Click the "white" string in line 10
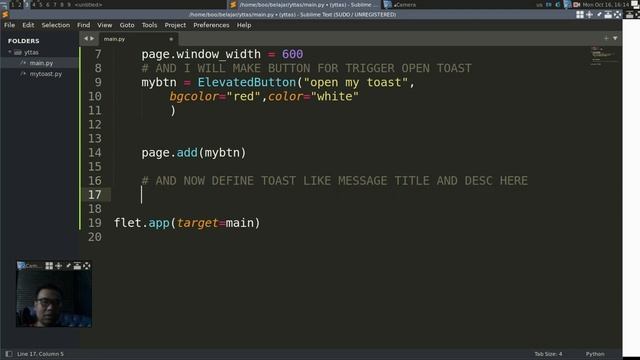Screen dimensions: 640x360 click(x=335, y=96)
